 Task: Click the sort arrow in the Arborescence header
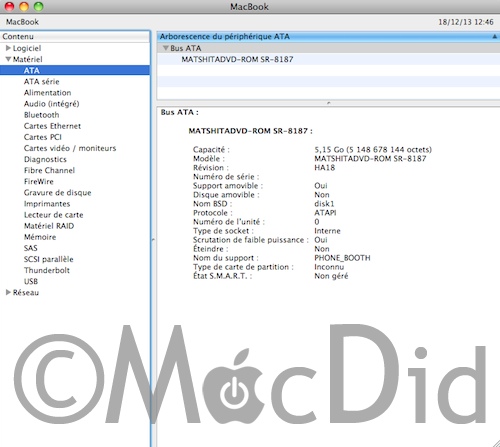click(x=495, y=37)
